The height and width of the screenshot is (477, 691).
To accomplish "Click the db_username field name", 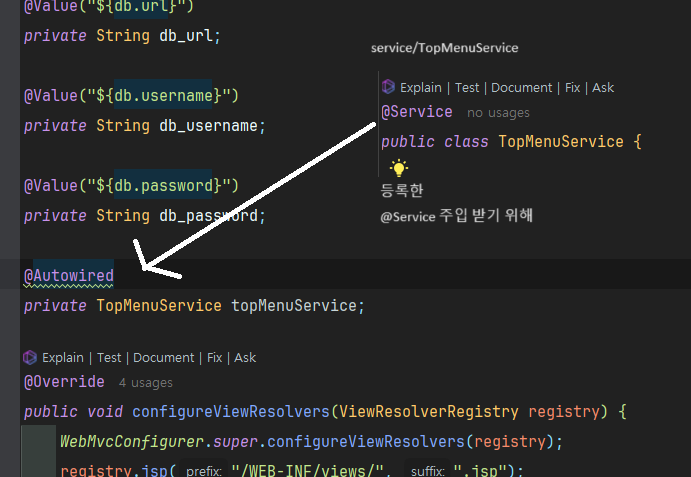I will coord(208,126).
